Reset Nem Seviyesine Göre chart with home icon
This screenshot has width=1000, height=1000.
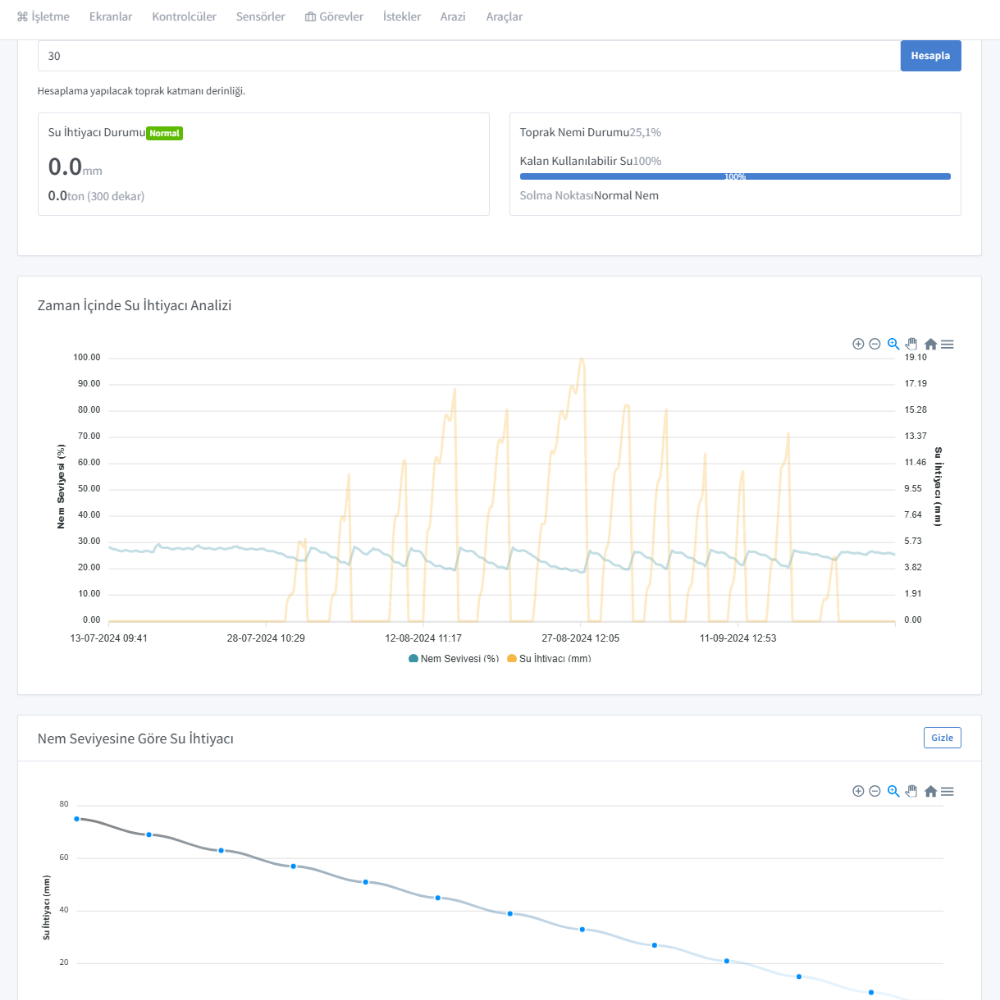930,791
